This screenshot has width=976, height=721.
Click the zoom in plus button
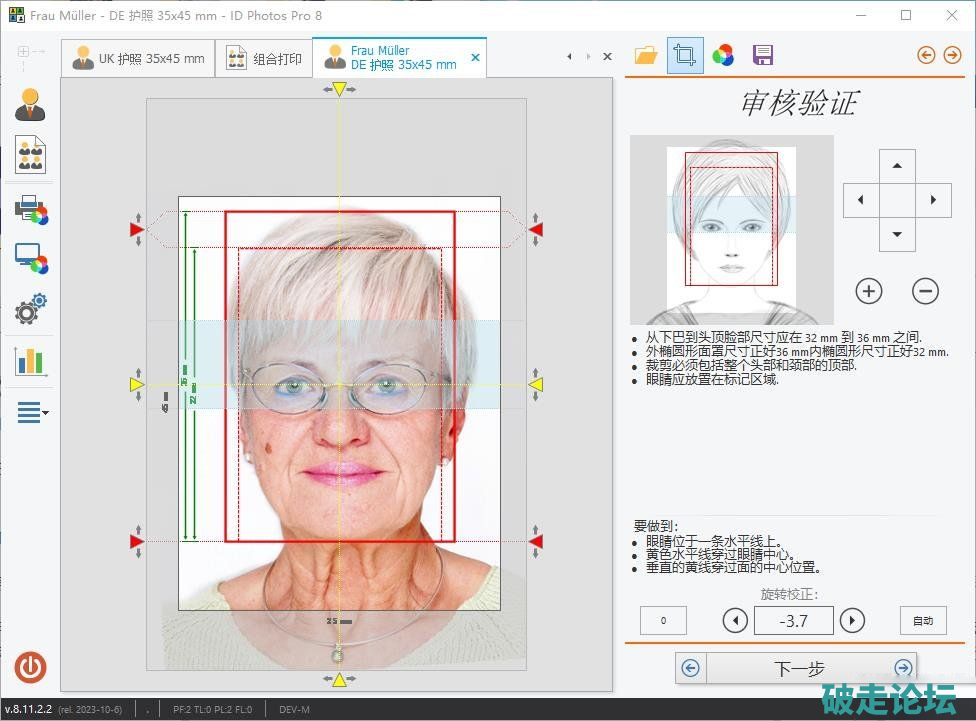tap(869, 292)
